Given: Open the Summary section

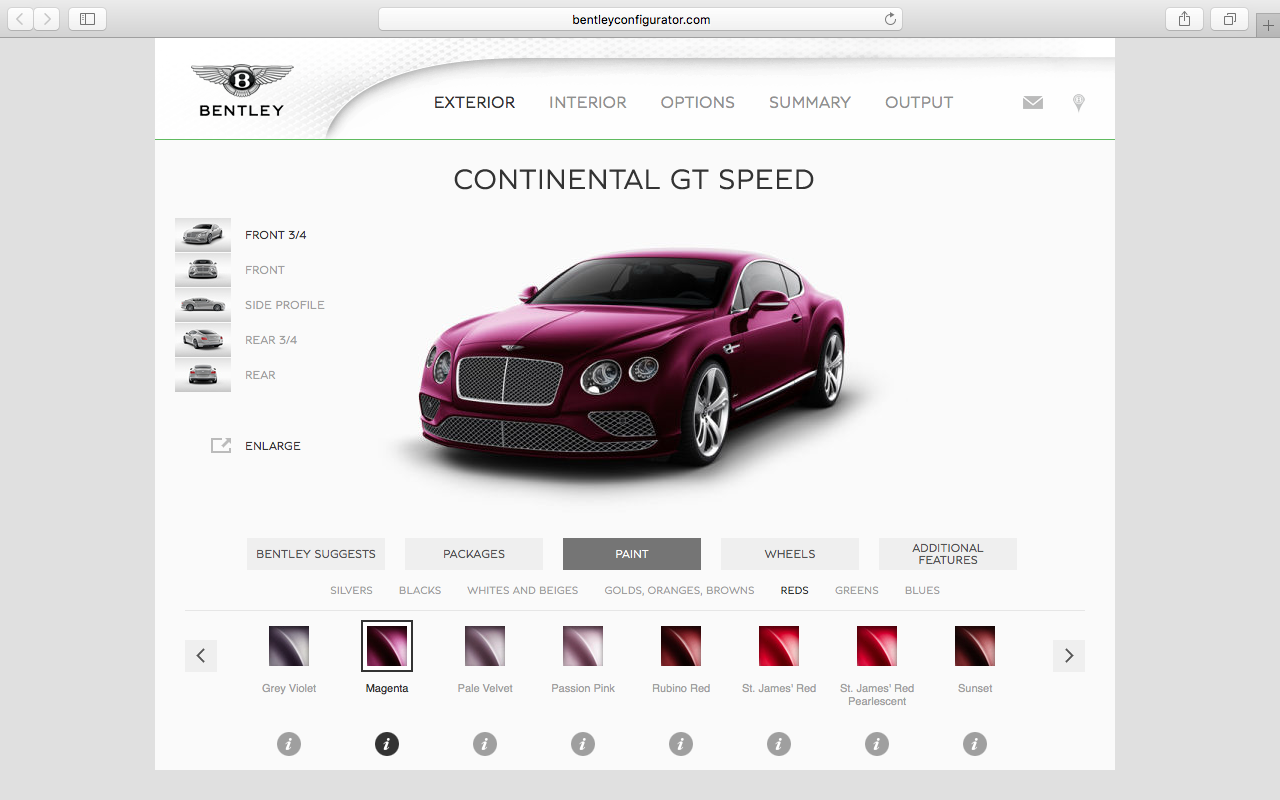Looking at the screenshot, I should (x=810, y=102).
